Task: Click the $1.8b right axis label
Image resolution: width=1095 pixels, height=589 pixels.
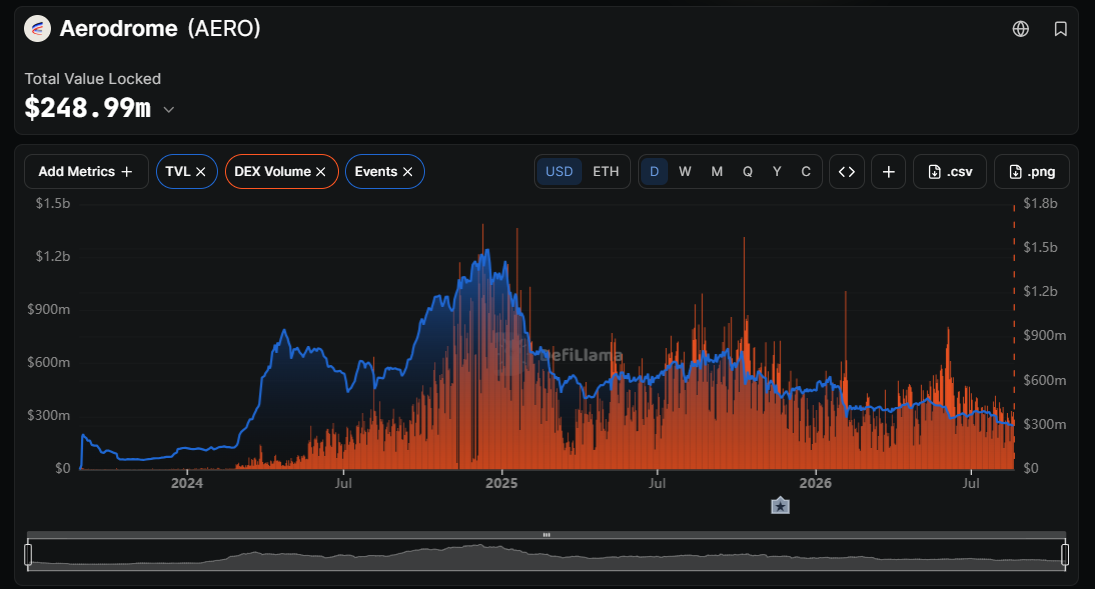Action: [1041, 203]
